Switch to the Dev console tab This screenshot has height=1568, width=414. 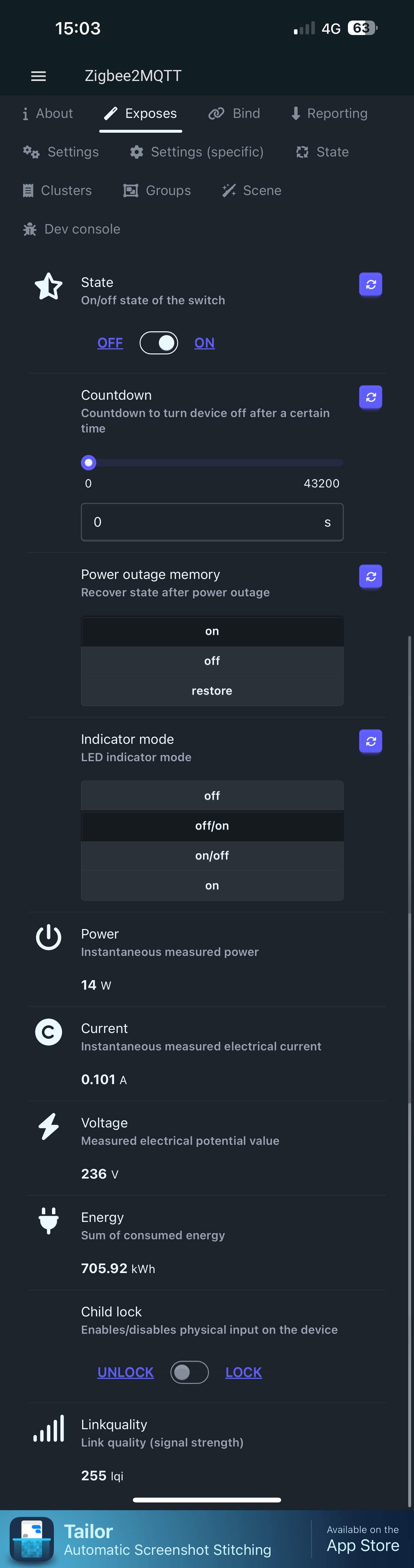[x=72, y=229]
